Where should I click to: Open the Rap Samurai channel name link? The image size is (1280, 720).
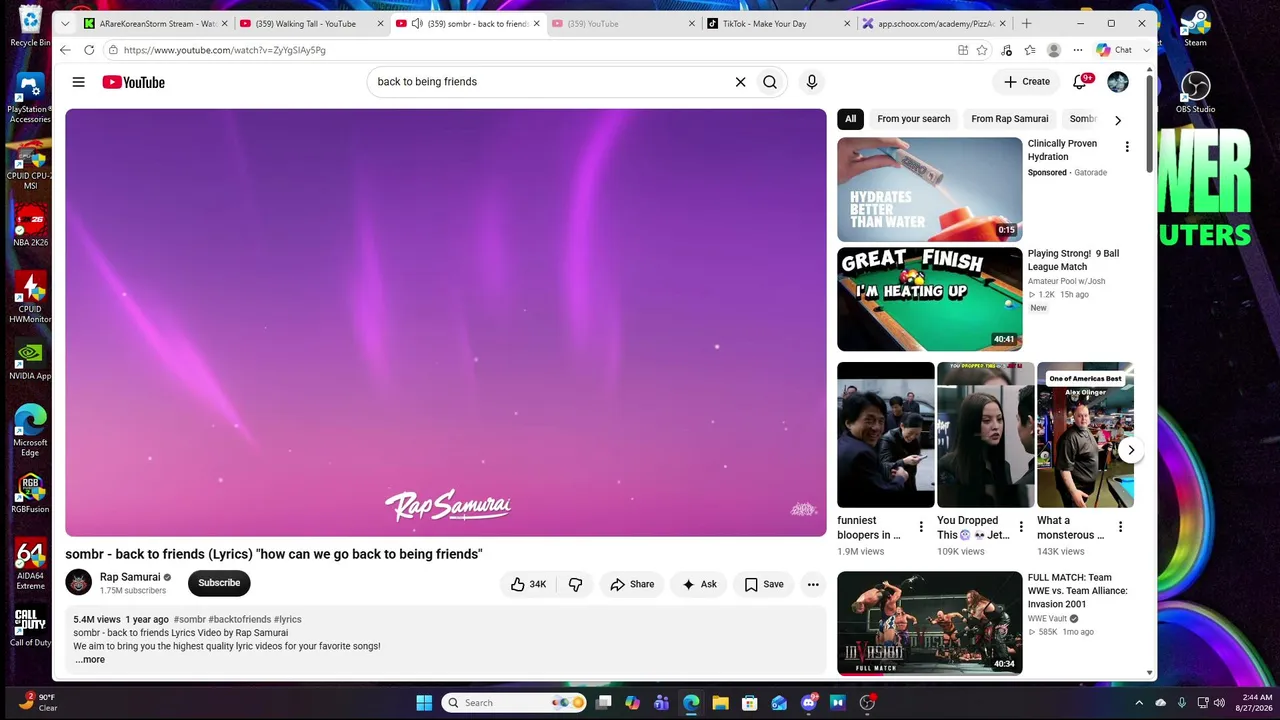coord(130,577)
